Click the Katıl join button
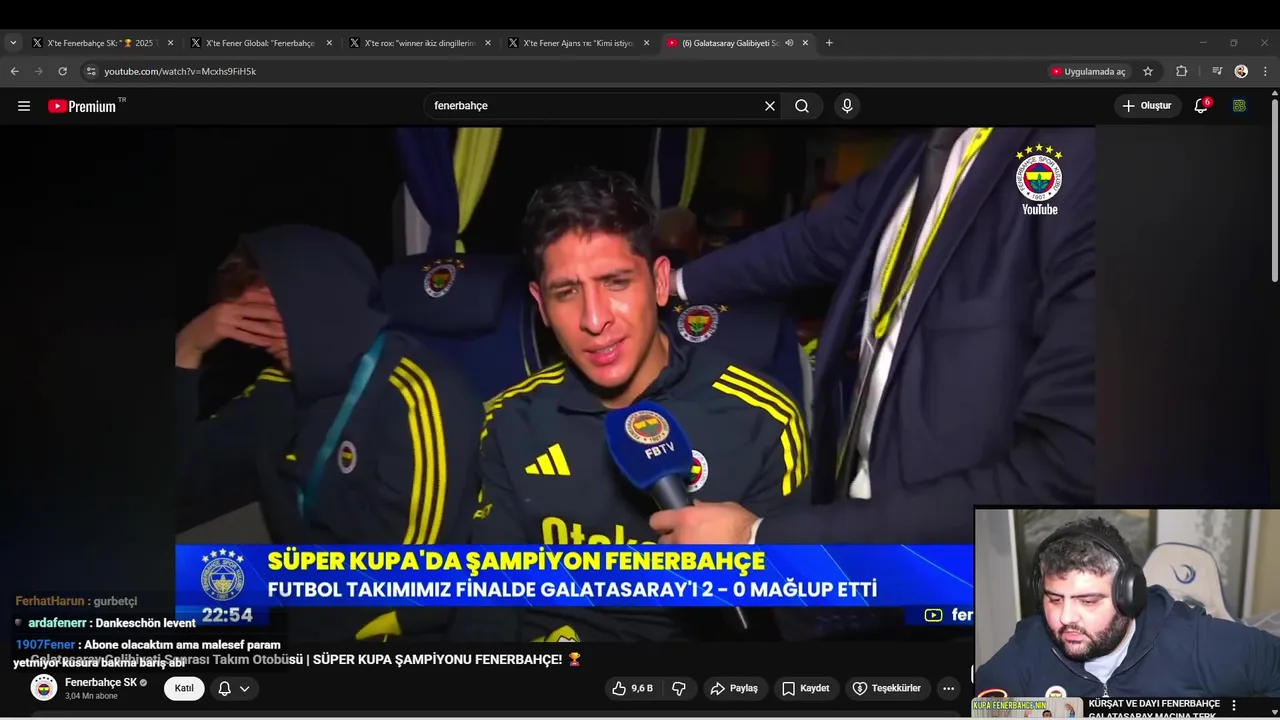 point(184,688)
